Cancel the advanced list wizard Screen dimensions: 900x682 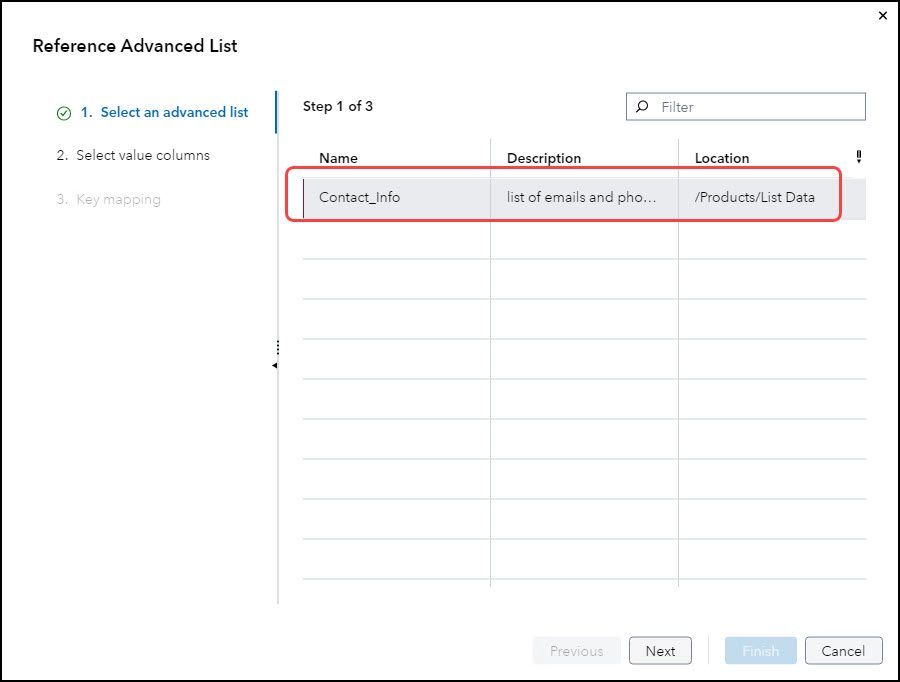pos(843,651)
